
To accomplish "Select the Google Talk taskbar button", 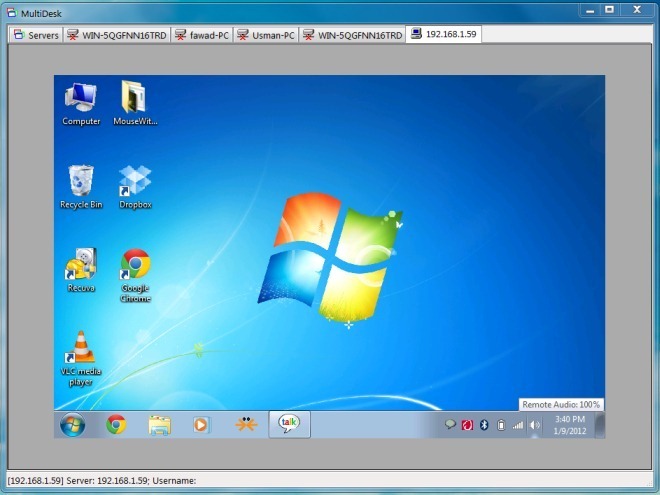I will point(290,424).
